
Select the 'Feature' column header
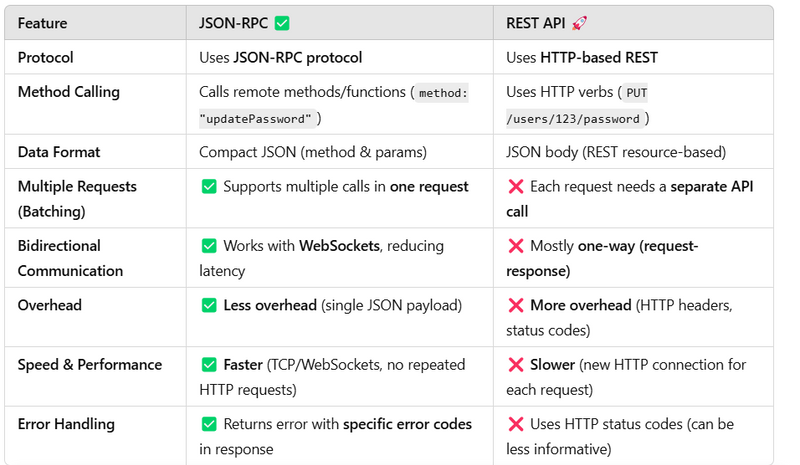[x=42, y=23]
